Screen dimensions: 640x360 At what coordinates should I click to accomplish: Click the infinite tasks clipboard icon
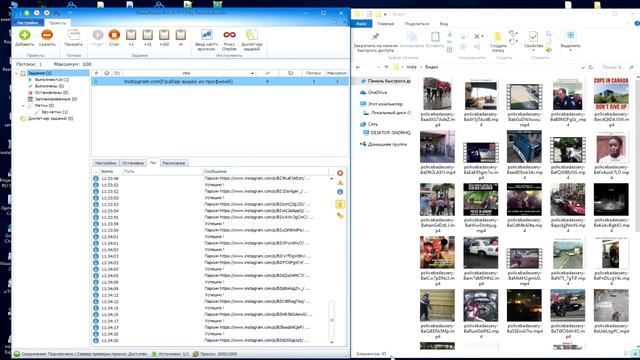click(181, 35)
